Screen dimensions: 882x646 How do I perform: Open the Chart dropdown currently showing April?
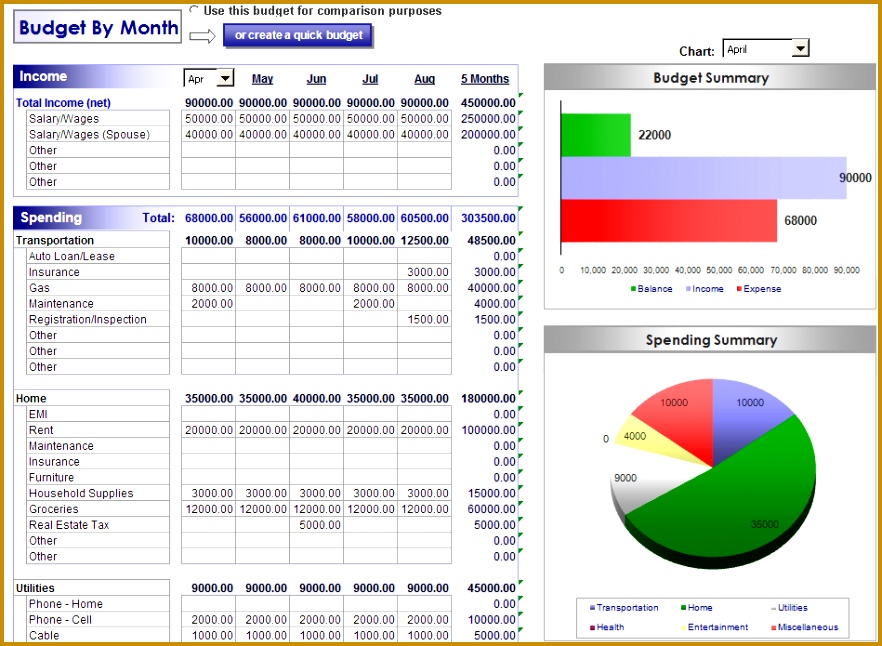(798, 47)
